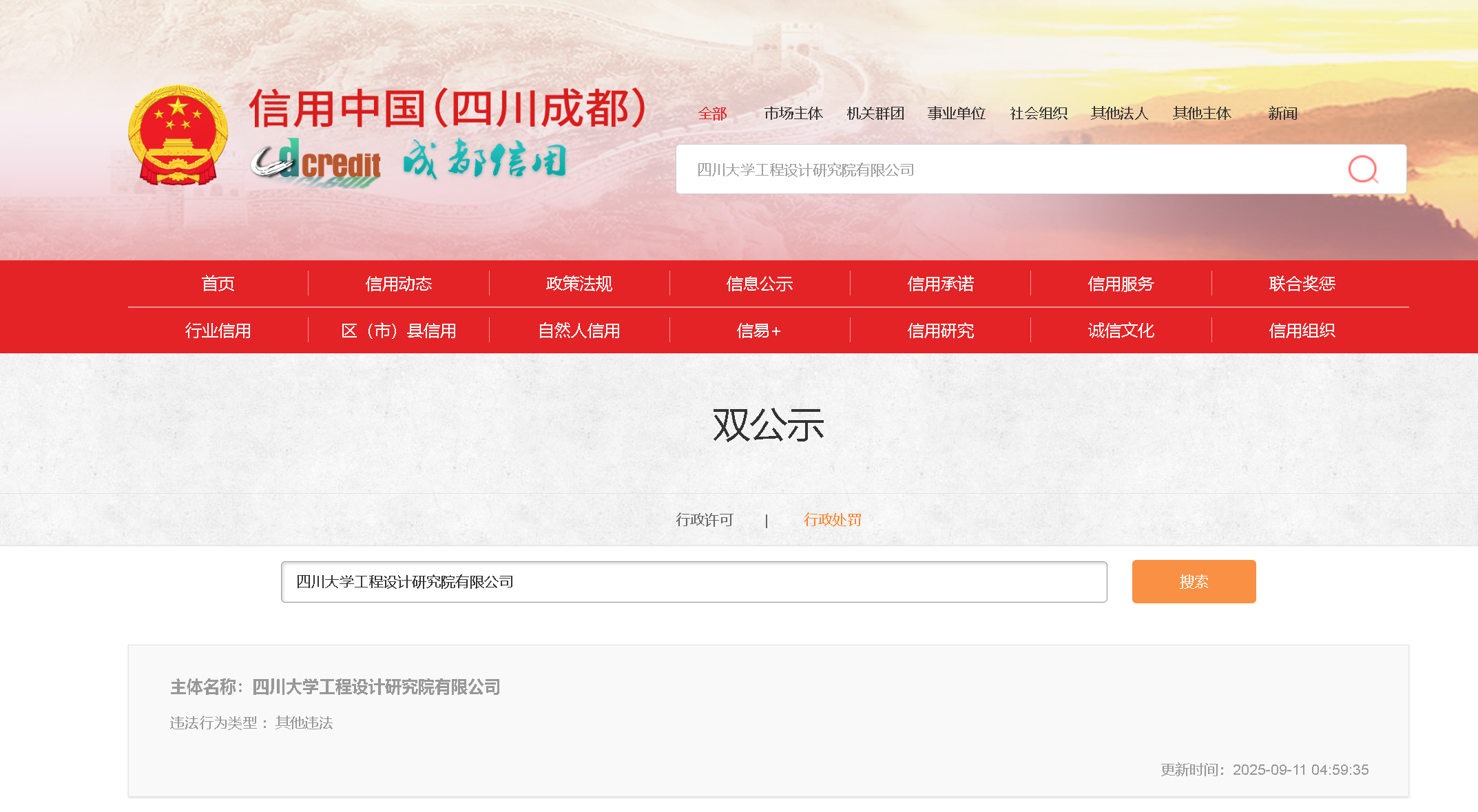The width and height of the screenshot is (1478, 812).
Task: Open the 首页 navigation item
Action: click(218, 284)
